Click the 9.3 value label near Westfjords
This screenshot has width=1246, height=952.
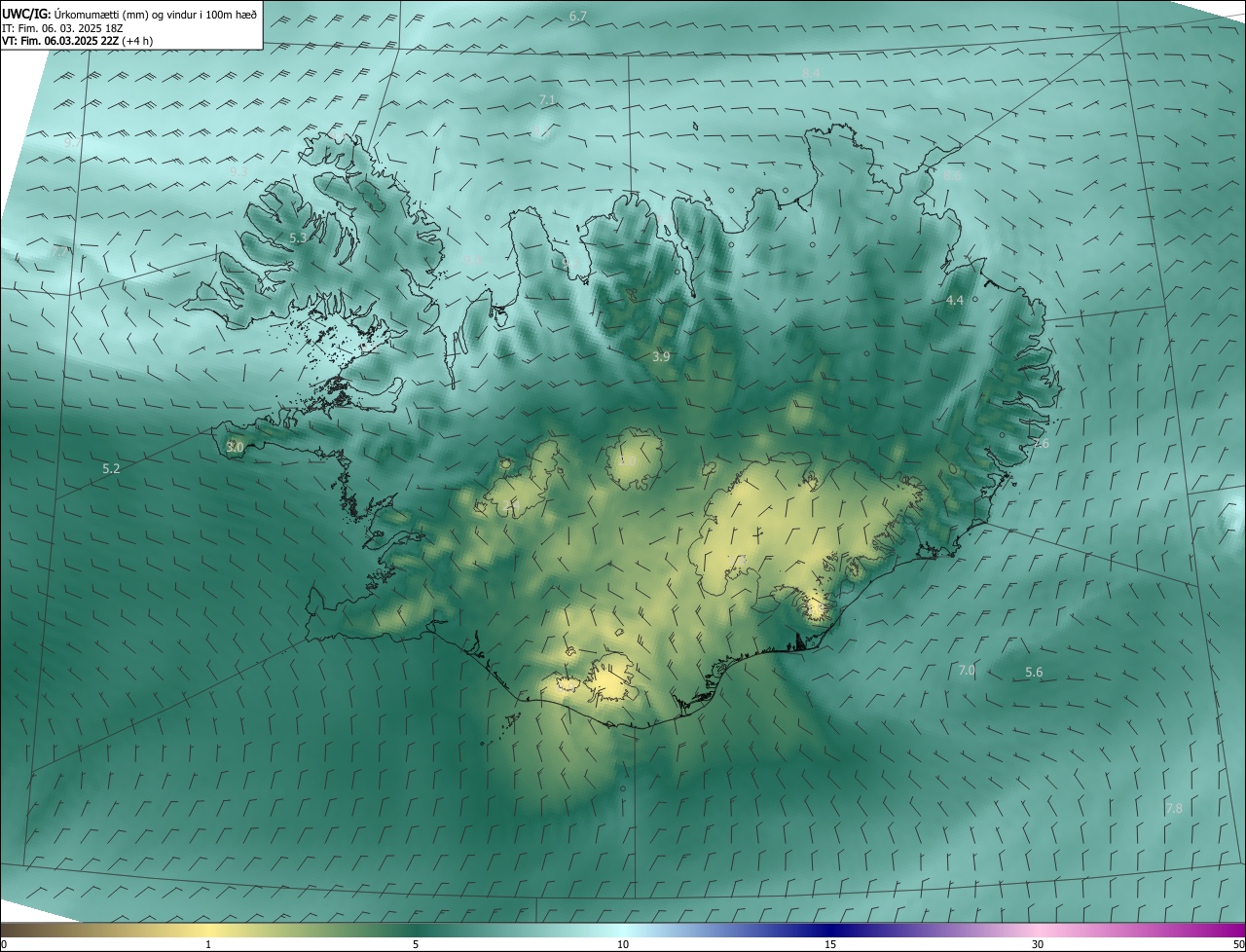[238, 170]
